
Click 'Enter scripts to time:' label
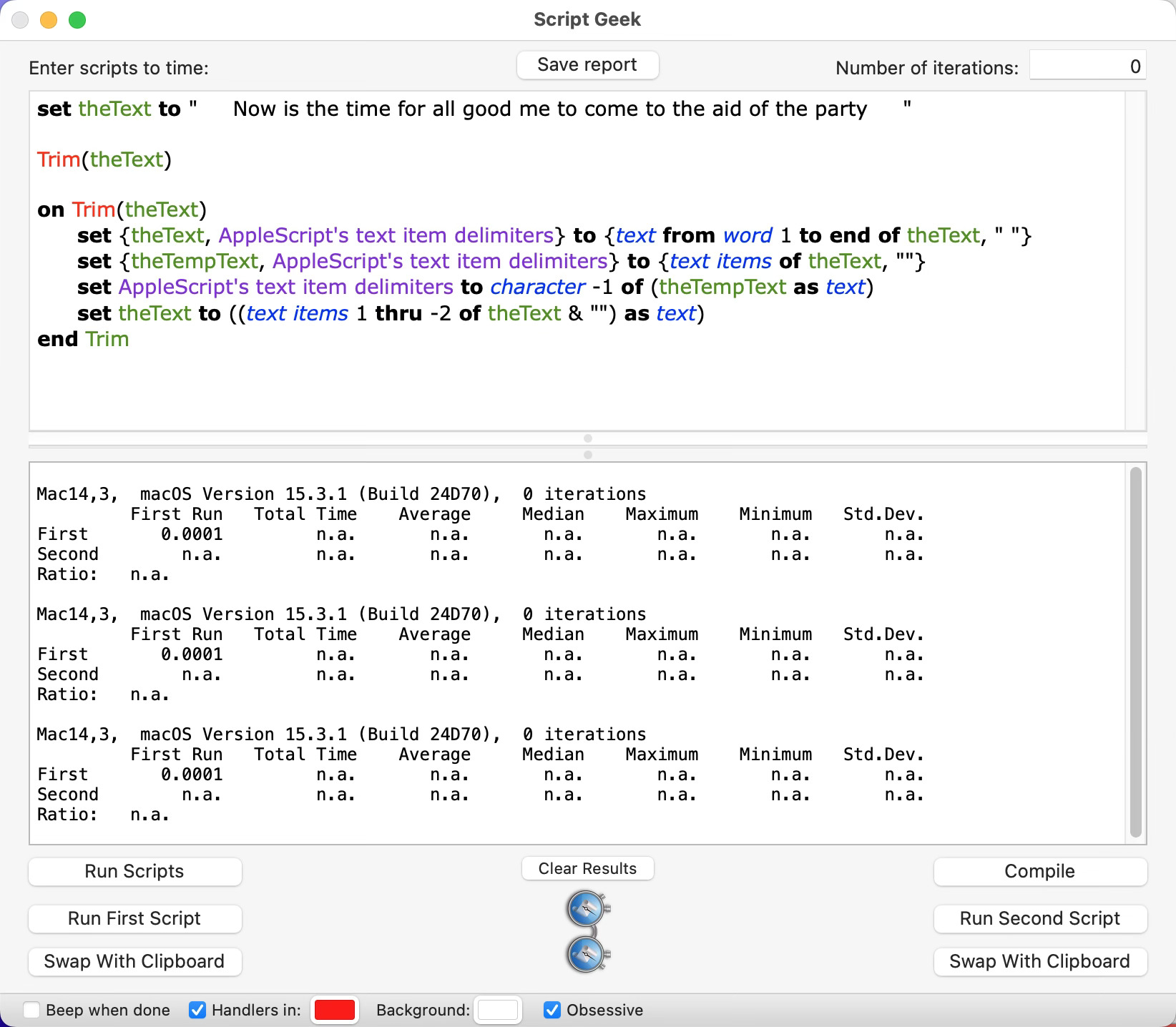tap(119, 68)
